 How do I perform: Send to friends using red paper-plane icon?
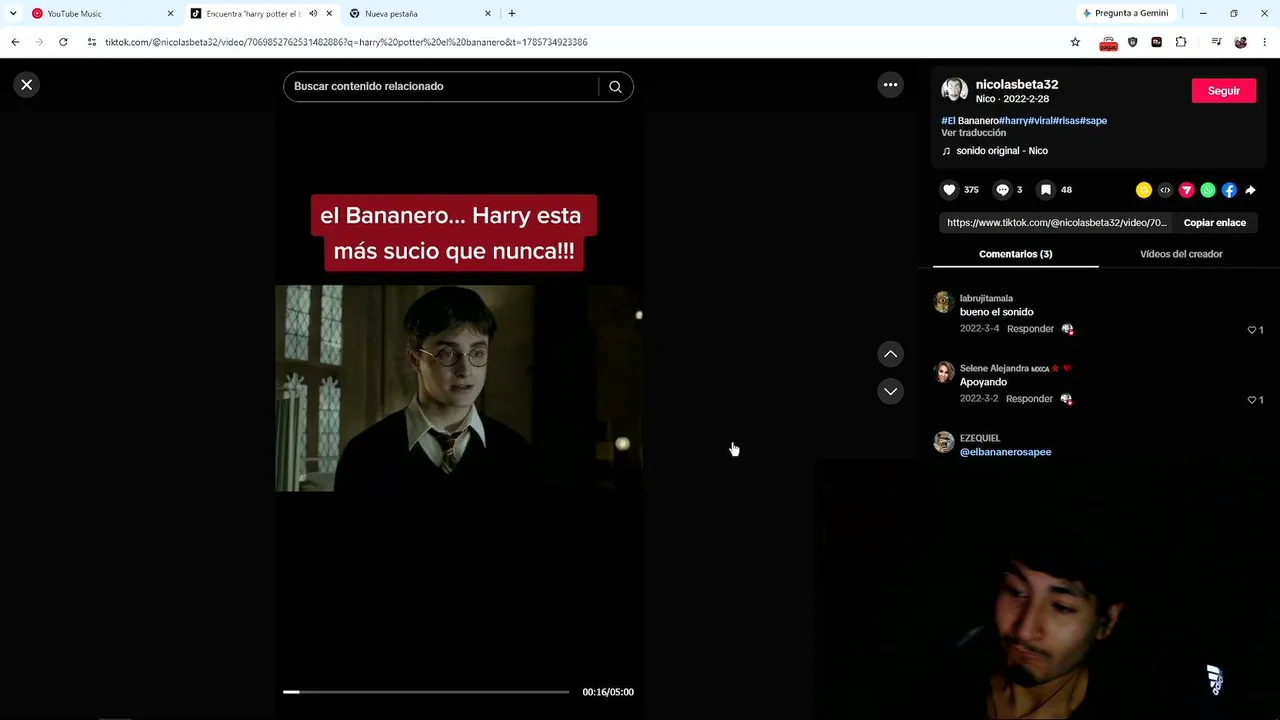pos(1187,190)
